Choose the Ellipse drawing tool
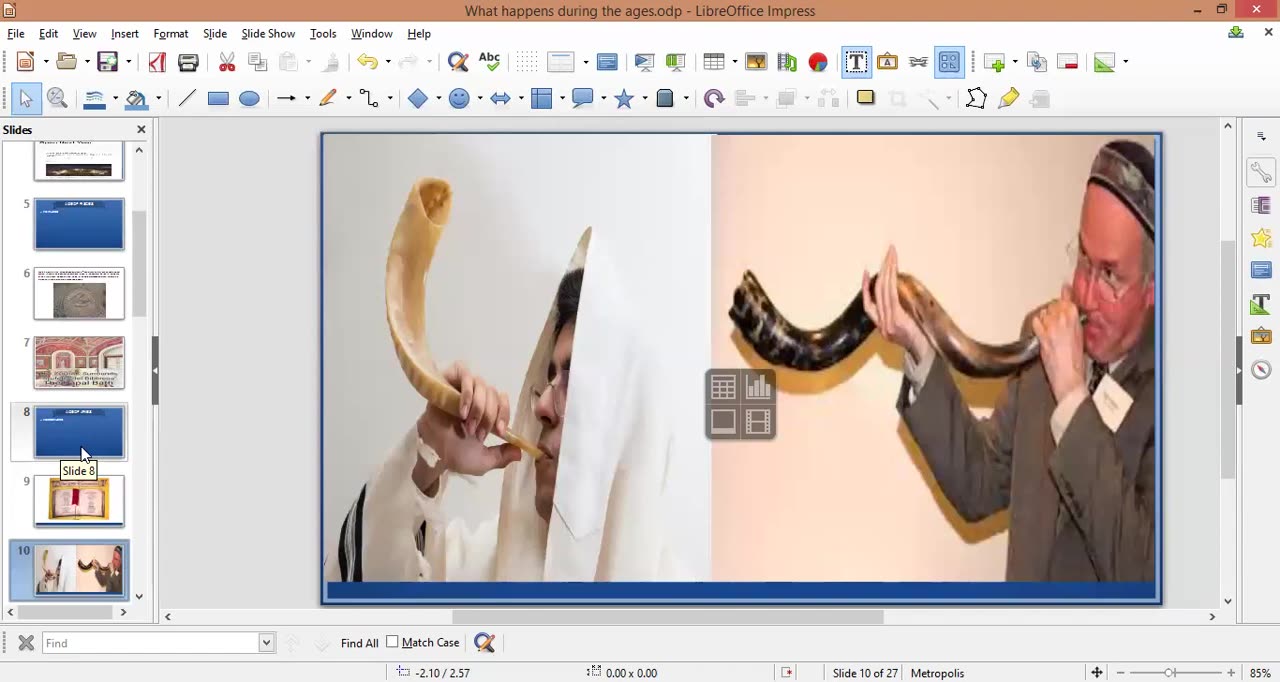 tap(249, 98)
